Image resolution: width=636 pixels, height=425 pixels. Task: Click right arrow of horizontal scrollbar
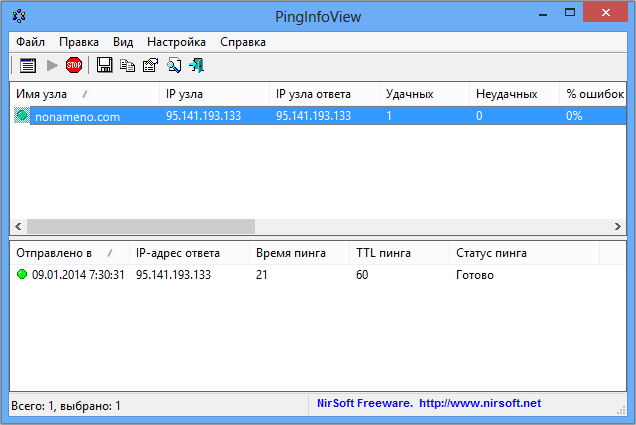[617, 226]
